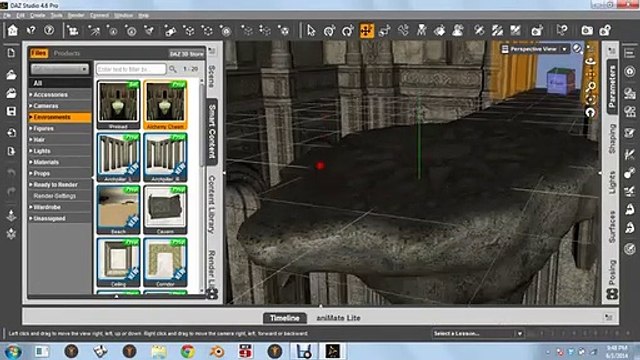Open the File menu
Screen dimensions: 640x360
pyautogui.click(x=7, y=16)
